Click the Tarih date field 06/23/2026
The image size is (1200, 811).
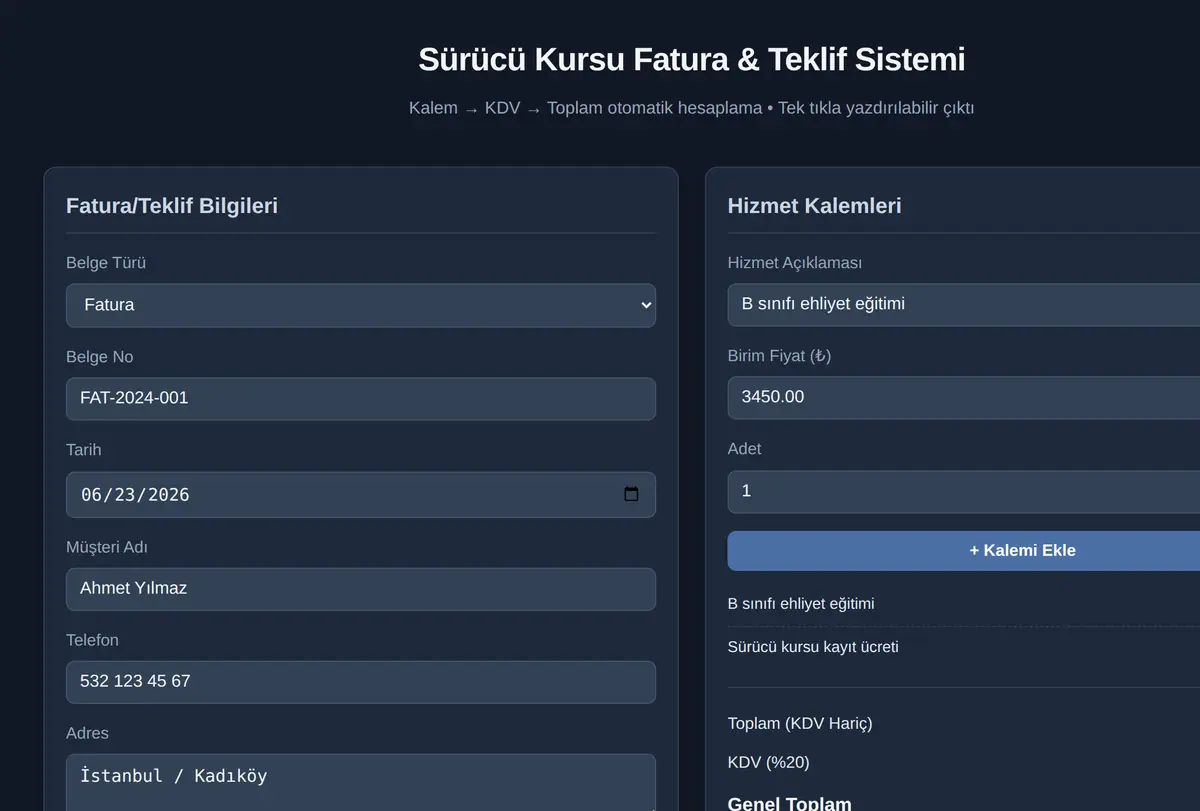point(361,494)
